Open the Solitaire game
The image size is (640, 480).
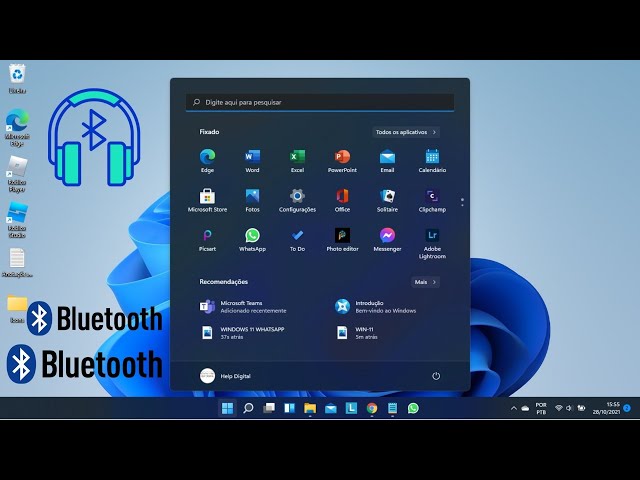click(x=387, y=200)
